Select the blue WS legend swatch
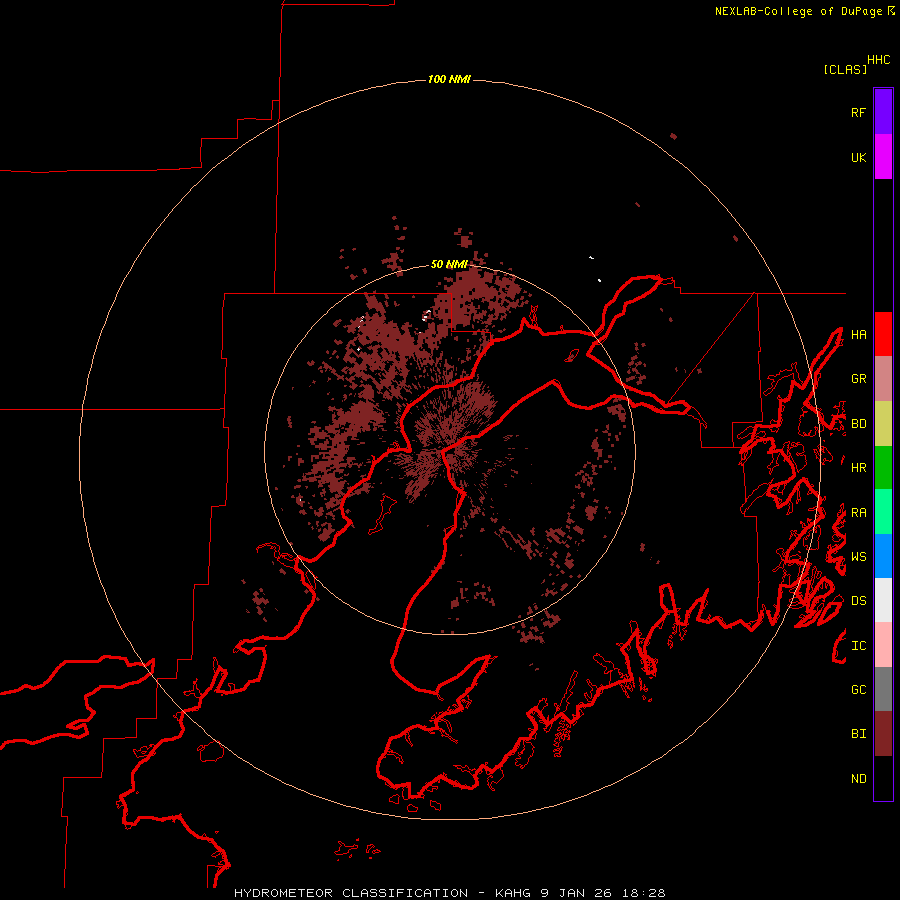This screenshot has height=900, width=900. coord(883,556)
